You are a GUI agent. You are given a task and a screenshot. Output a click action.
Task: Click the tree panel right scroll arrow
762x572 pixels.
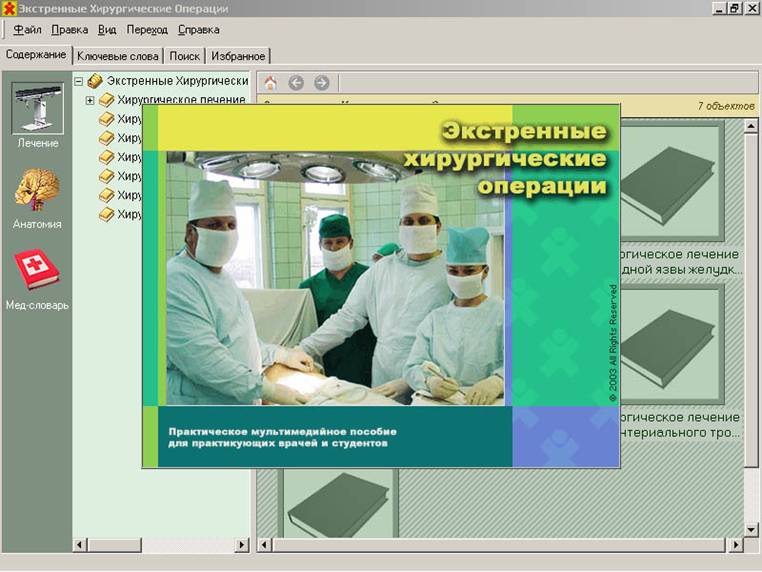[x=241, y=546]
